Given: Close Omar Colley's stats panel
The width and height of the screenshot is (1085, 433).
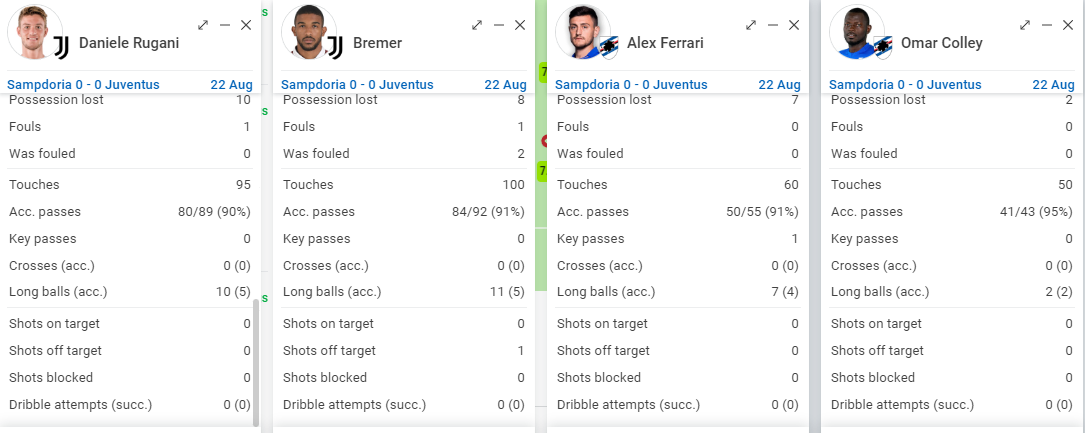Looking at the screenshot, I should point(1068,25).
